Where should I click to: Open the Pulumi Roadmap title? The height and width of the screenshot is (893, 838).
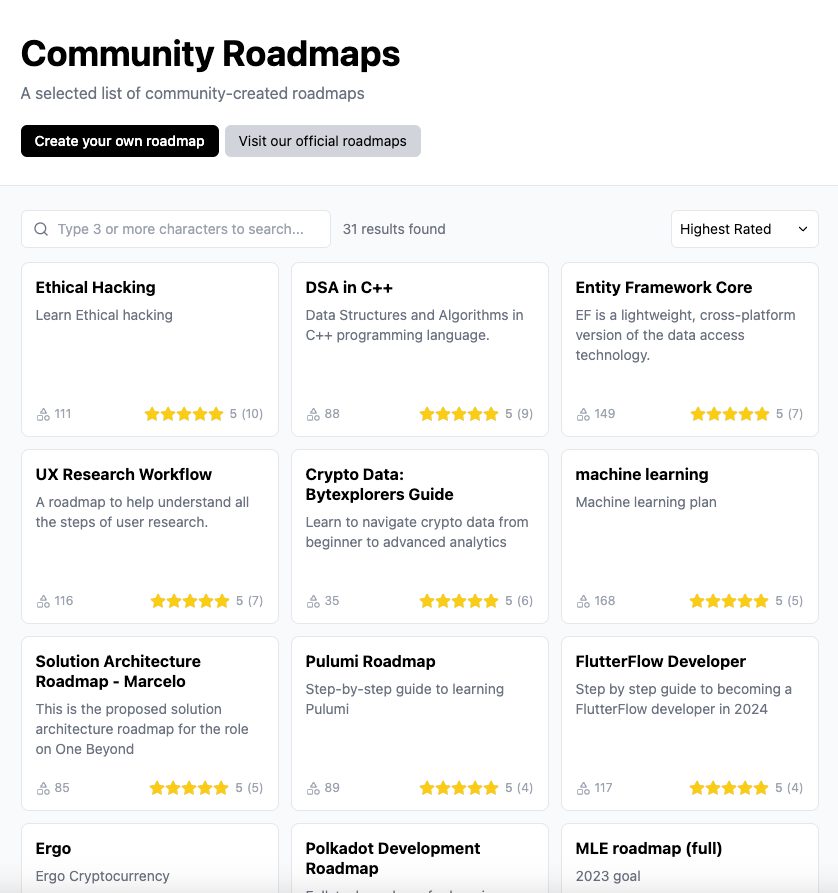[370, 661]
